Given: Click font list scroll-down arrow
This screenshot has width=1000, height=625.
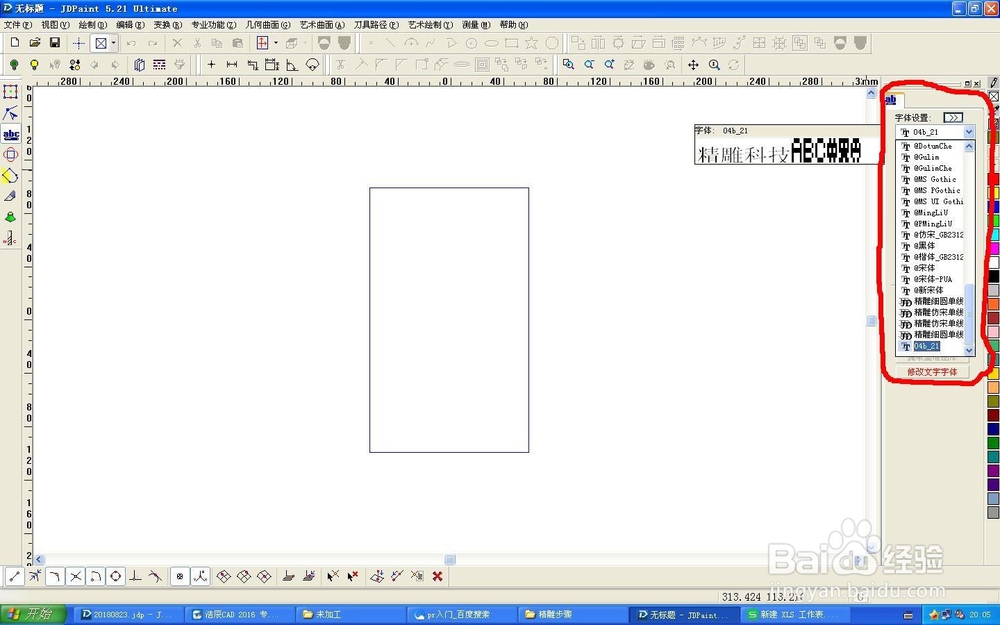Looking at the screenshot, I should pyautogui.click(x=969, y=350).
